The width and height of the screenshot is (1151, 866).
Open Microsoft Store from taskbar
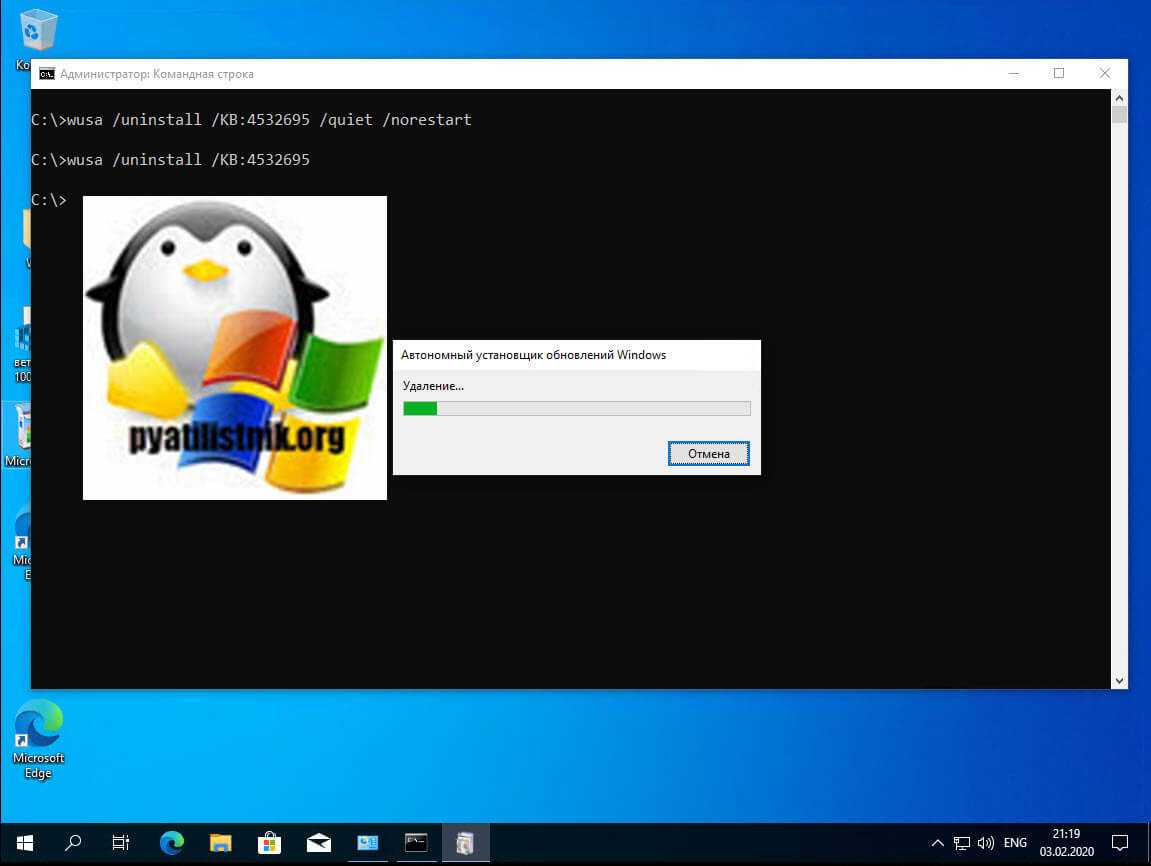coord(269,842)
